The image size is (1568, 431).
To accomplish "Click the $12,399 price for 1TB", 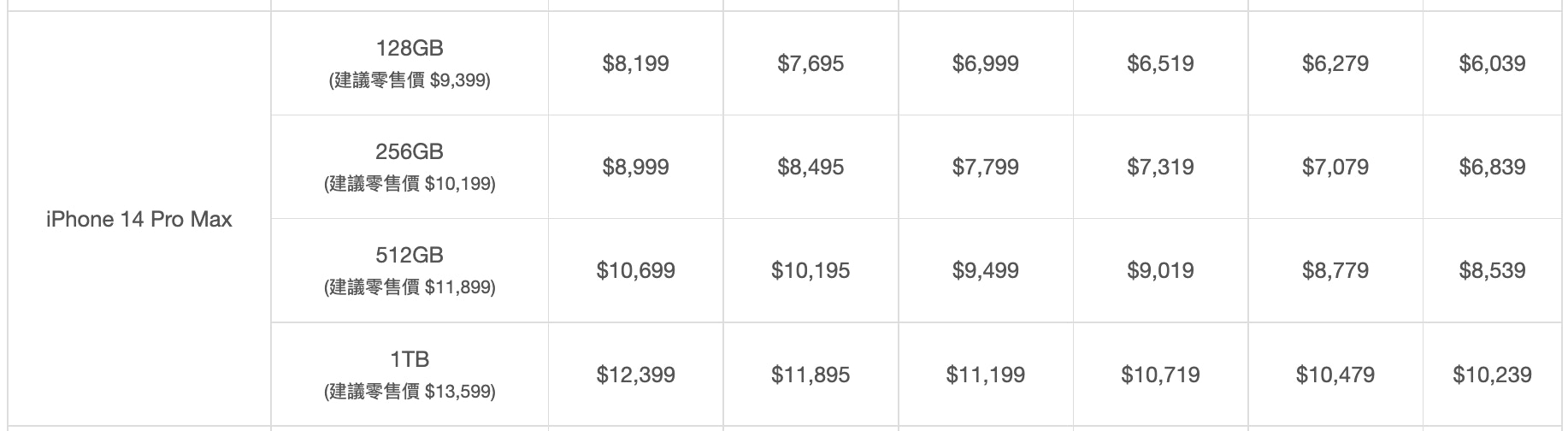I will (635, 375).
